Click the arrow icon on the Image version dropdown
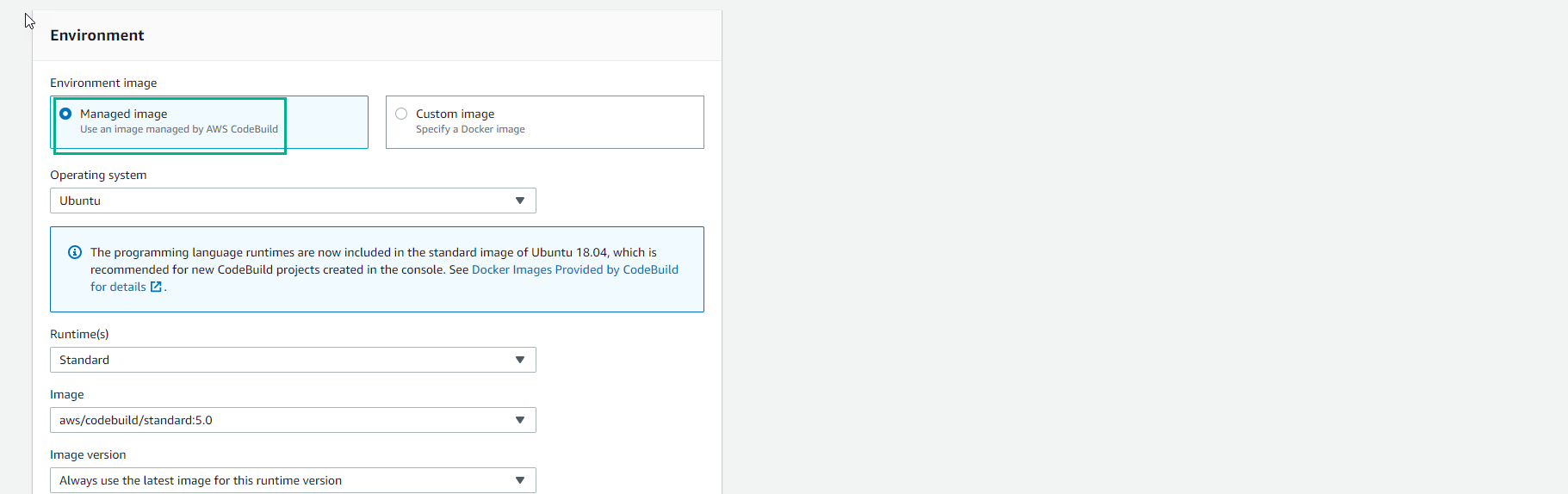This screenshot has width=1568, height=494. pos(520,480)
